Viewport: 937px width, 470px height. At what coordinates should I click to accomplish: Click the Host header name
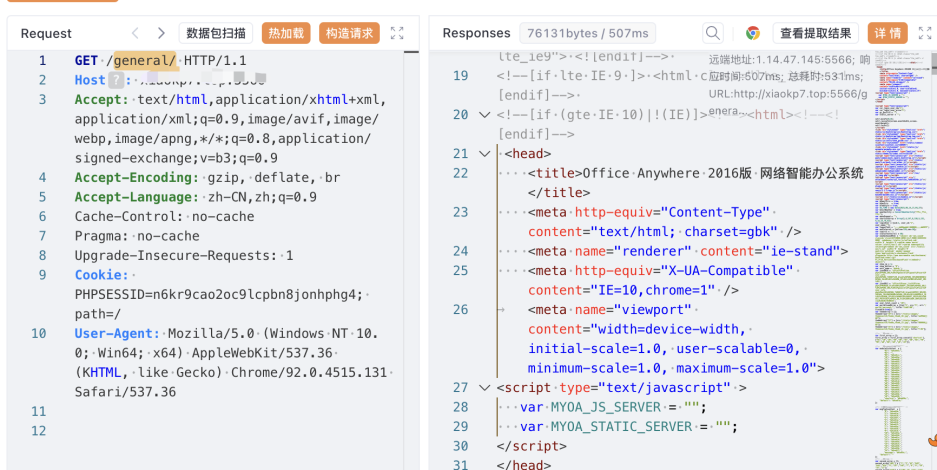[90, 80]
